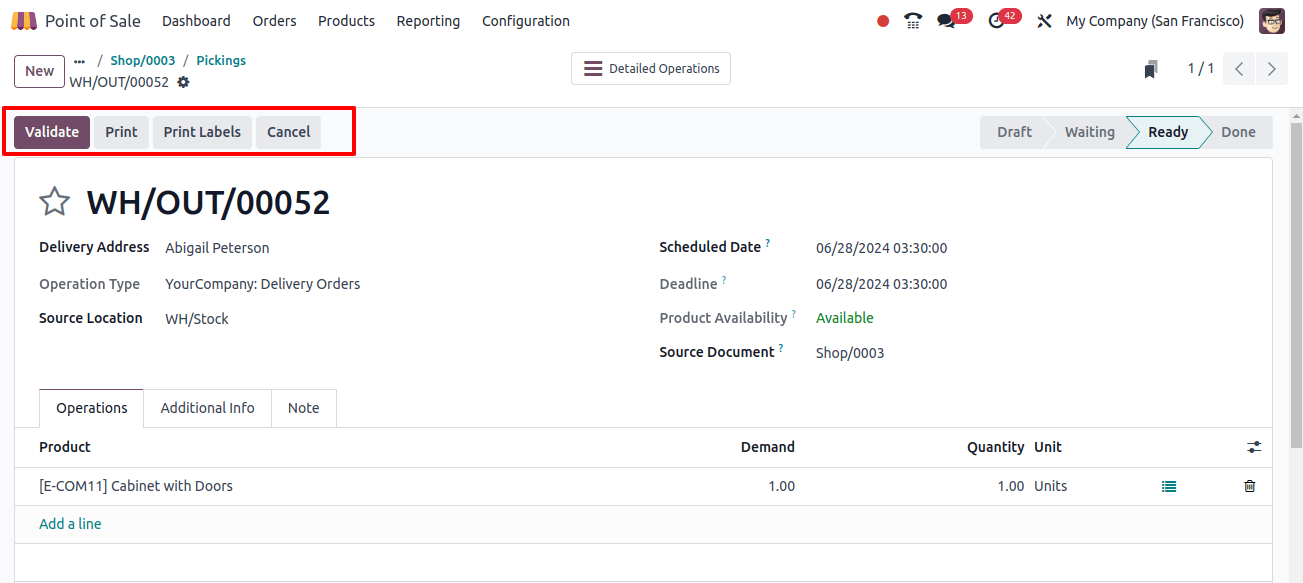Select the Waiting status stage
The image size is (1303, 583).
[x=1089, y=132]
